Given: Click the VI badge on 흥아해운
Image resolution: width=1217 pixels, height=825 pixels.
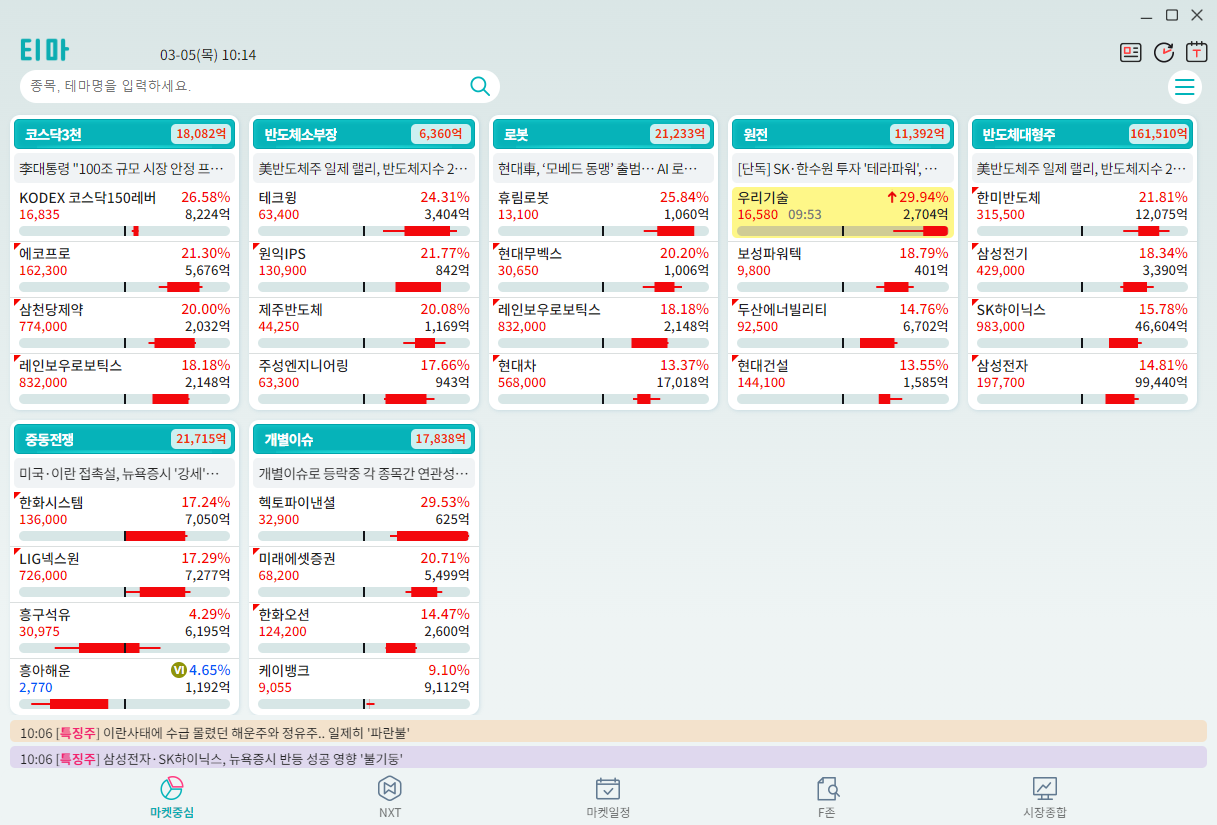Looking at the screenshot, I should 179,670.
